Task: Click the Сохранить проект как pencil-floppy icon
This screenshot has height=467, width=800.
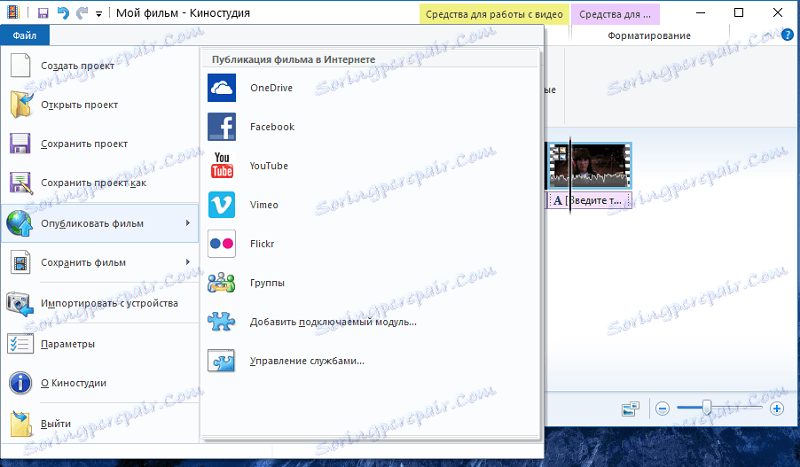Action: [21, 183]
